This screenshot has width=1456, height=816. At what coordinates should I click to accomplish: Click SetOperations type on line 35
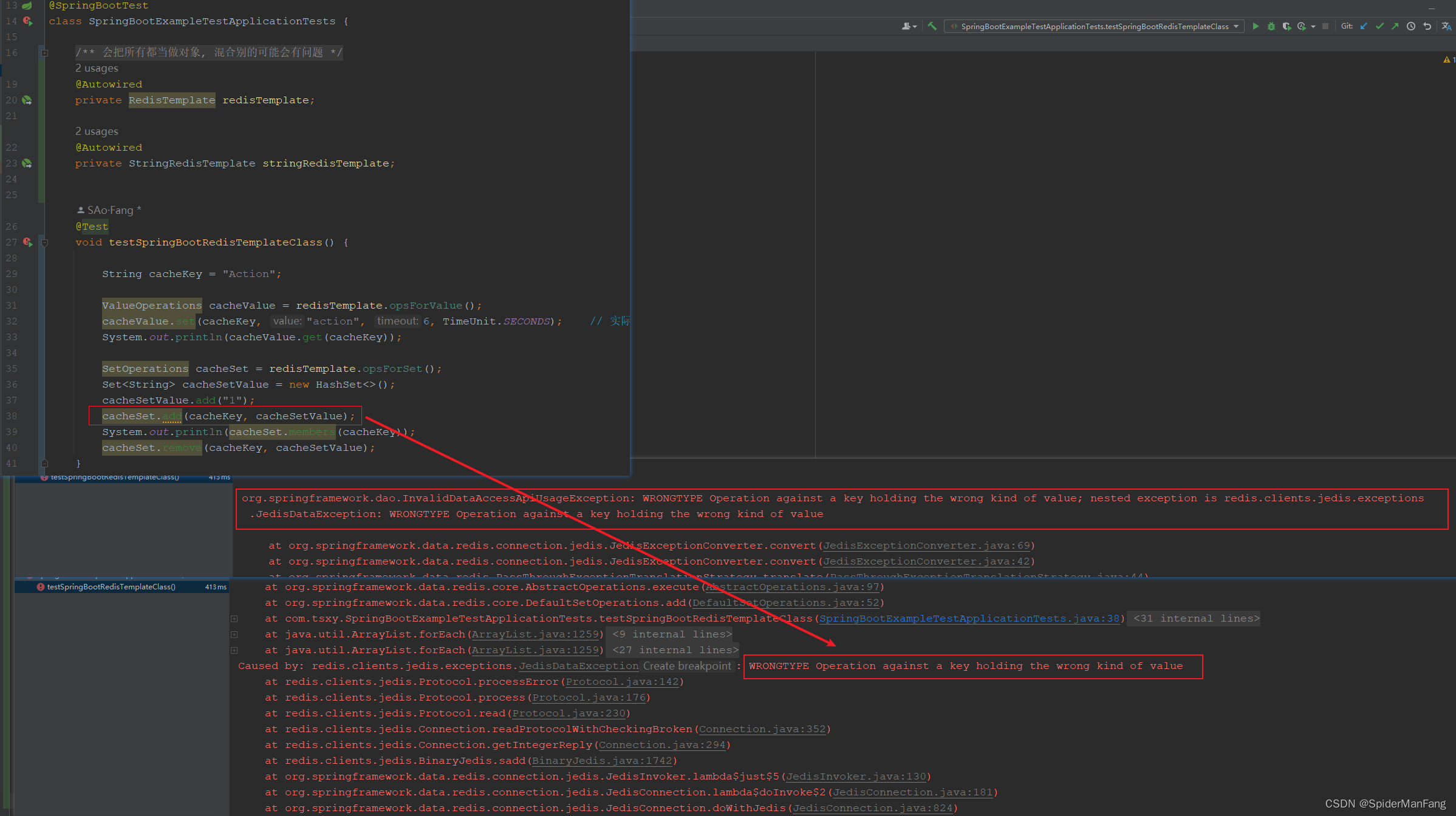[x=145, y=369]
